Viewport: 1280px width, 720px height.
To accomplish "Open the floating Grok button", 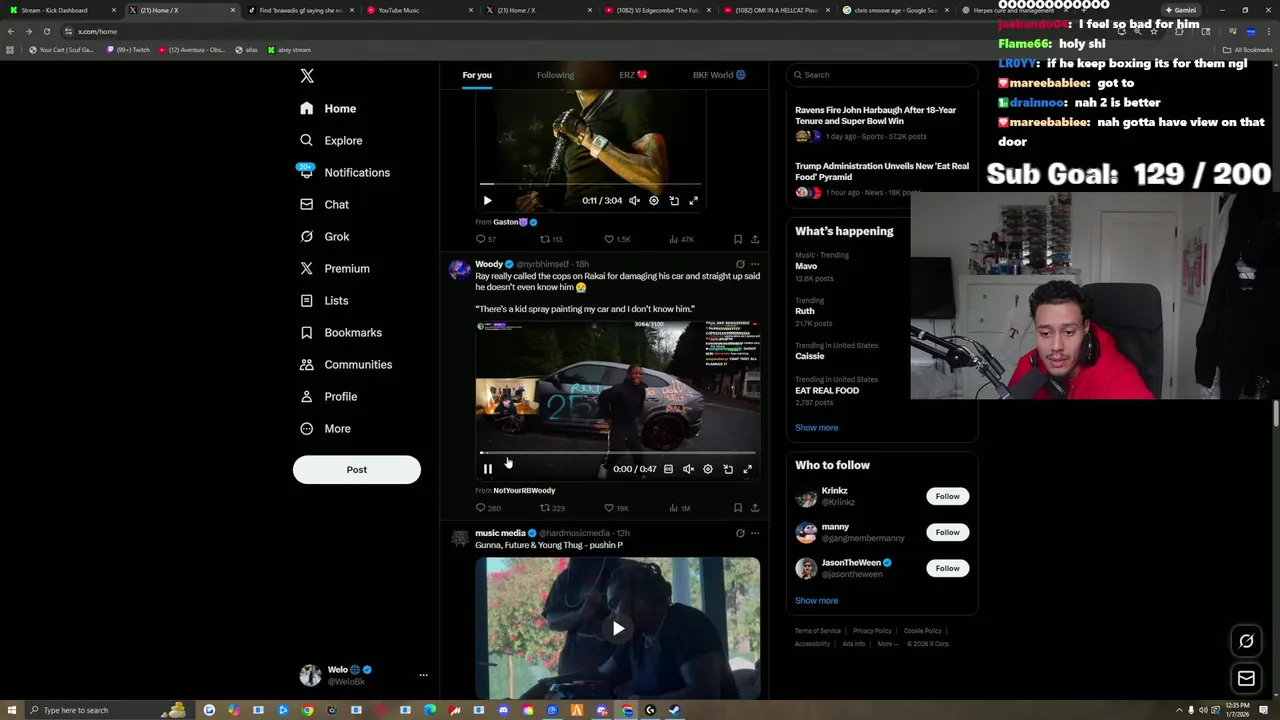I will (x=1246, y=641).
